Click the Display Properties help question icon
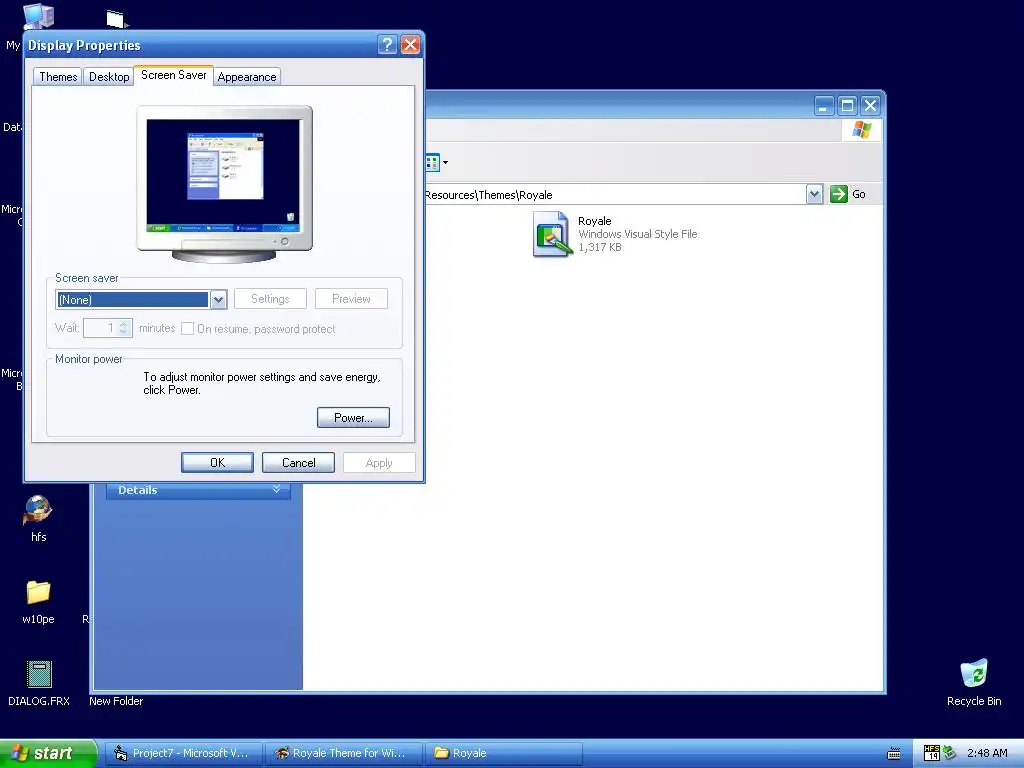The image size is (1024, 768). pyautogui.click(x=387, y=44)
